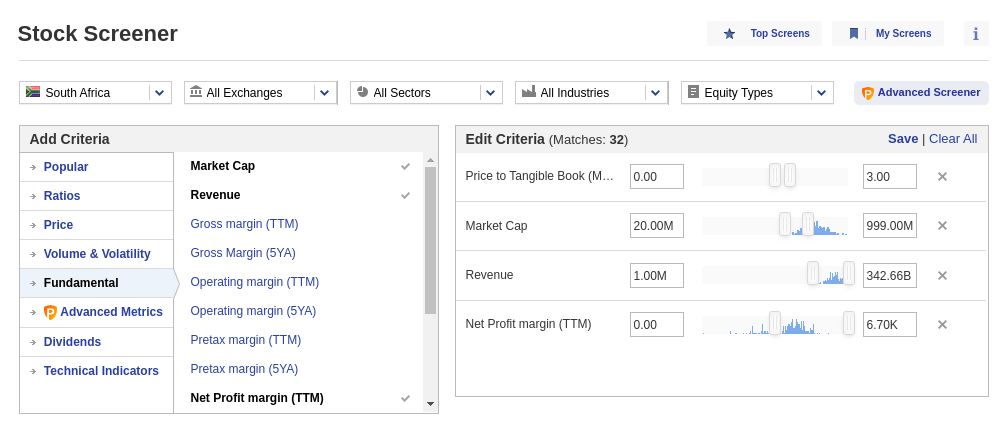Click the Price to Tangible Book minimum field
The image size is (1006, 431).
pos(657,176)
